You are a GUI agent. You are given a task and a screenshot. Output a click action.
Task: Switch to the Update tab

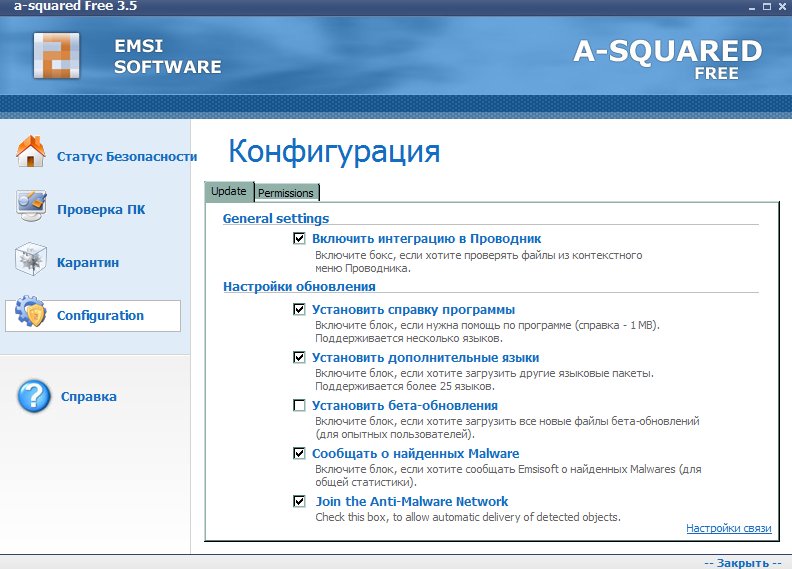coord(229,191)
